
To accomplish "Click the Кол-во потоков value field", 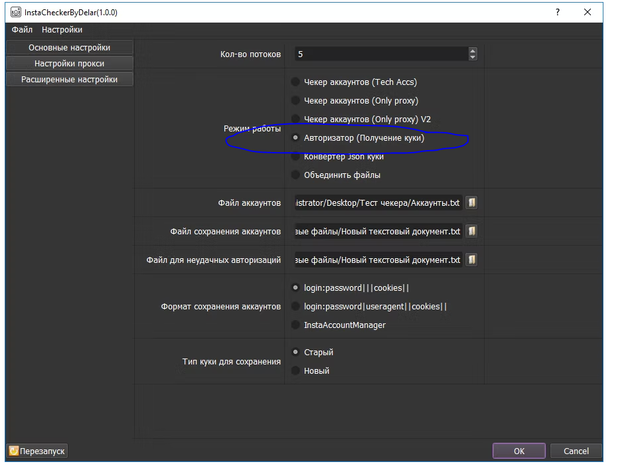I will pos(382,54).
